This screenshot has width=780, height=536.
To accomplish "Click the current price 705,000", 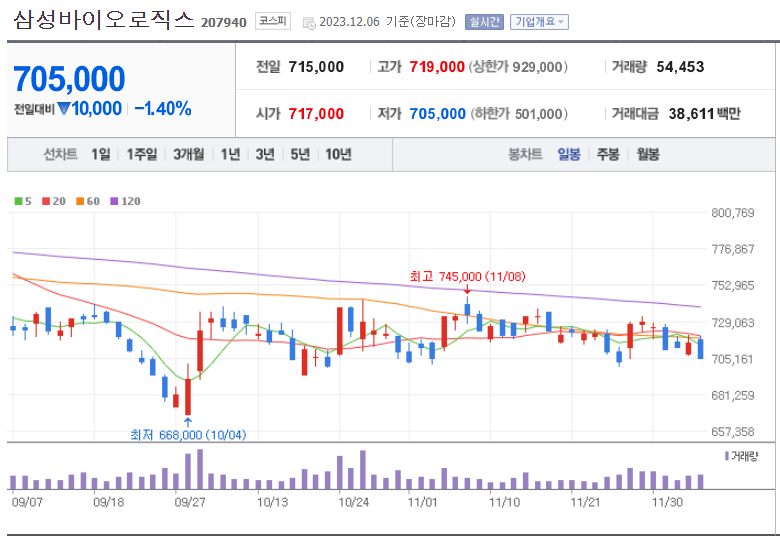I will click(69, 79).
